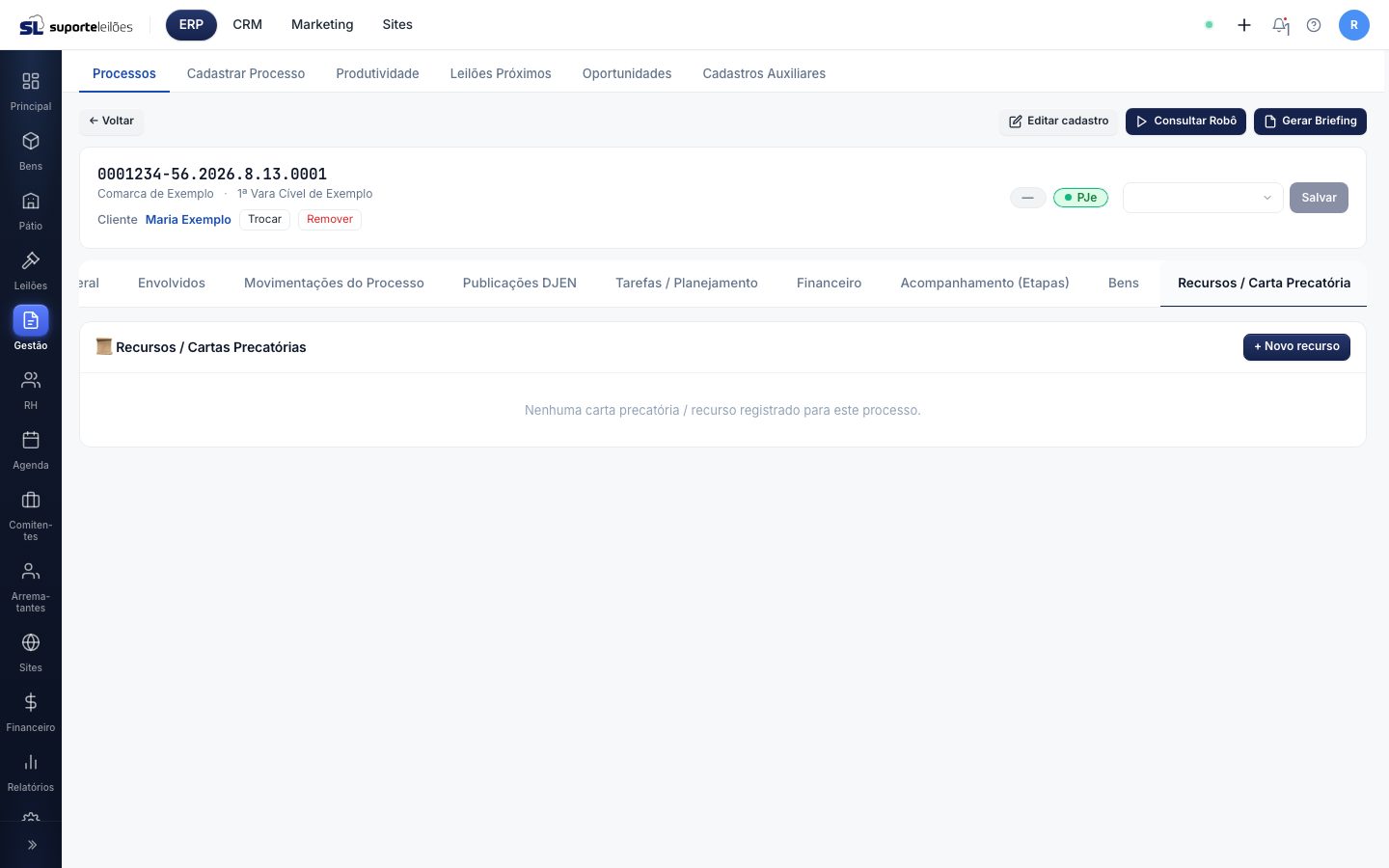Open the Publicações DJEN tab
Screen dimensions: 1389x868
520,284
